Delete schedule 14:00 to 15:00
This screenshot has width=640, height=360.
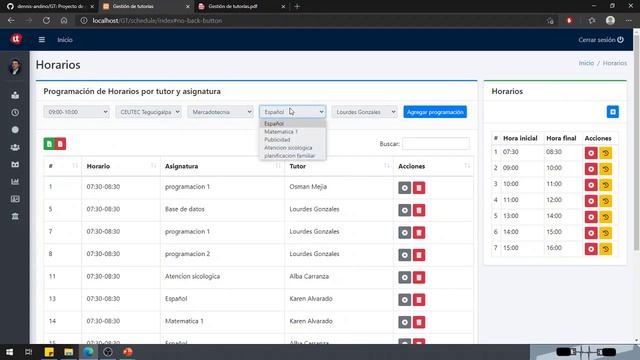[591, 233]
